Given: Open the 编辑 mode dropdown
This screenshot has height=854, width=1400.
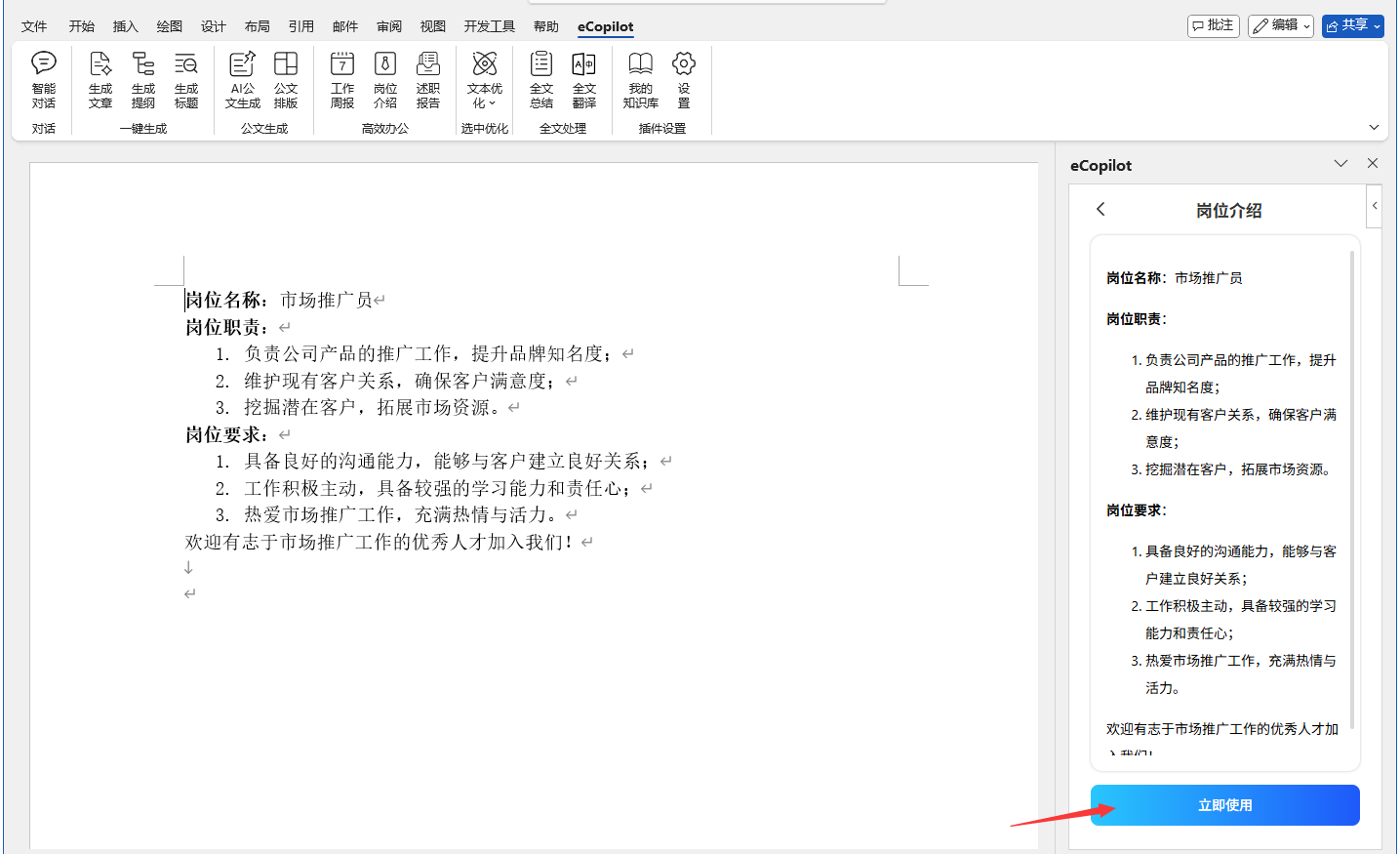Looking at the screenshot, I should click(x=1281, y=25).
